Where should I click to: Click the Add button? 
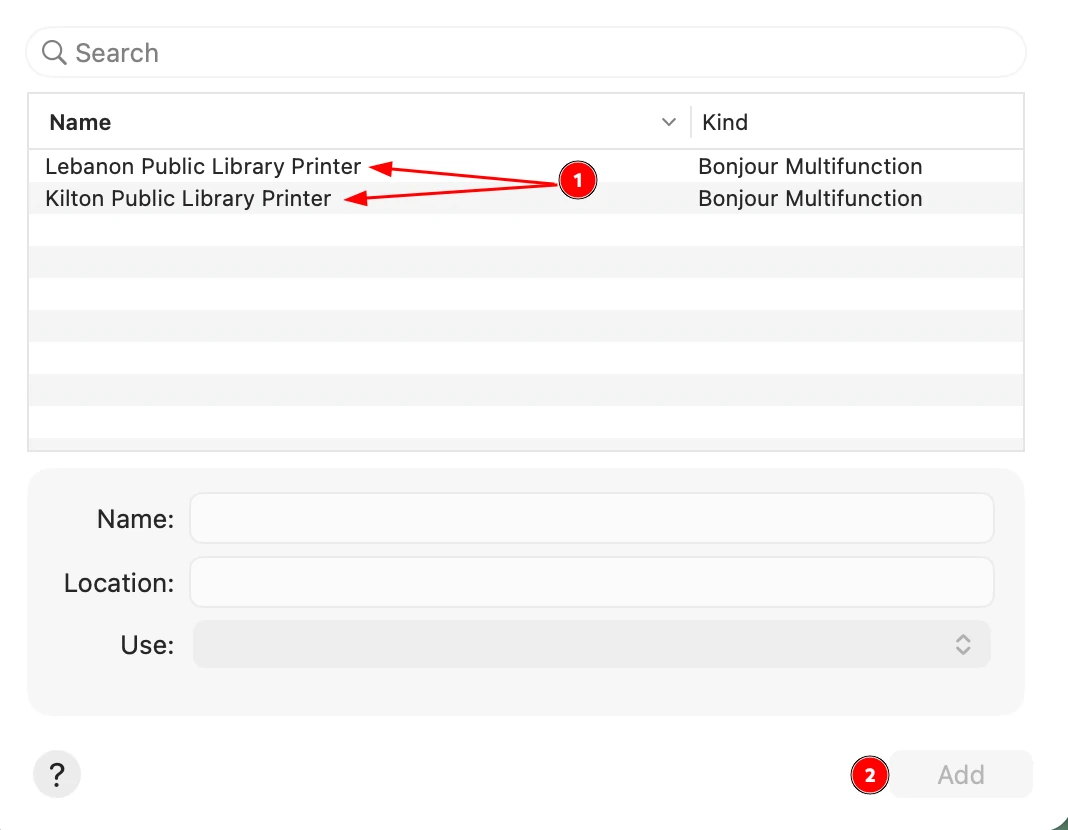[959, 774]
